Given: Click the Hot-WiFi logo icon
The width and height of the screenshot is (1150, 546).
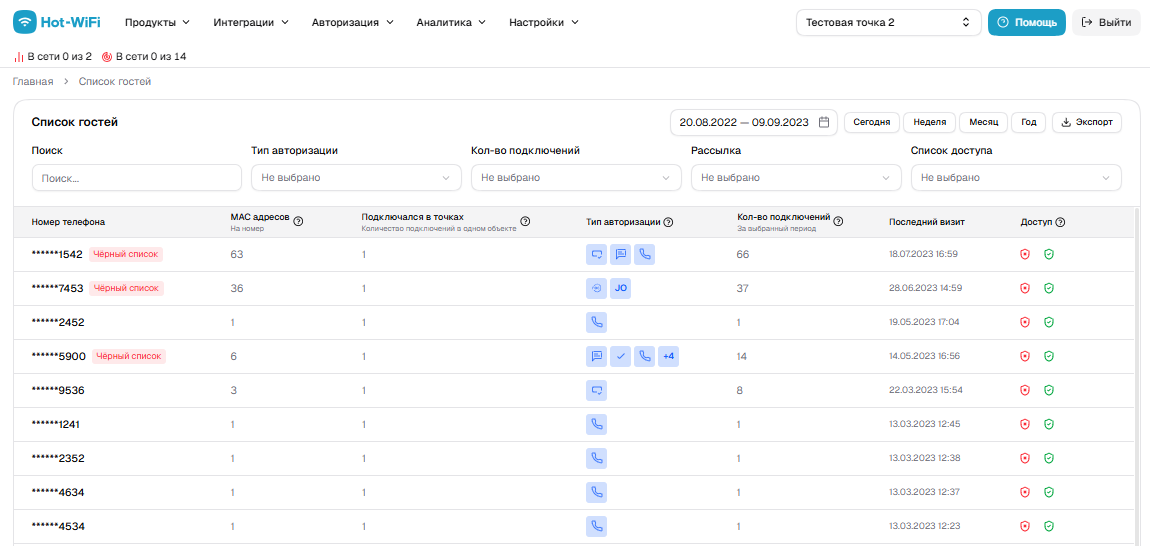Looking at the screenshot, I should pos(25,22).
